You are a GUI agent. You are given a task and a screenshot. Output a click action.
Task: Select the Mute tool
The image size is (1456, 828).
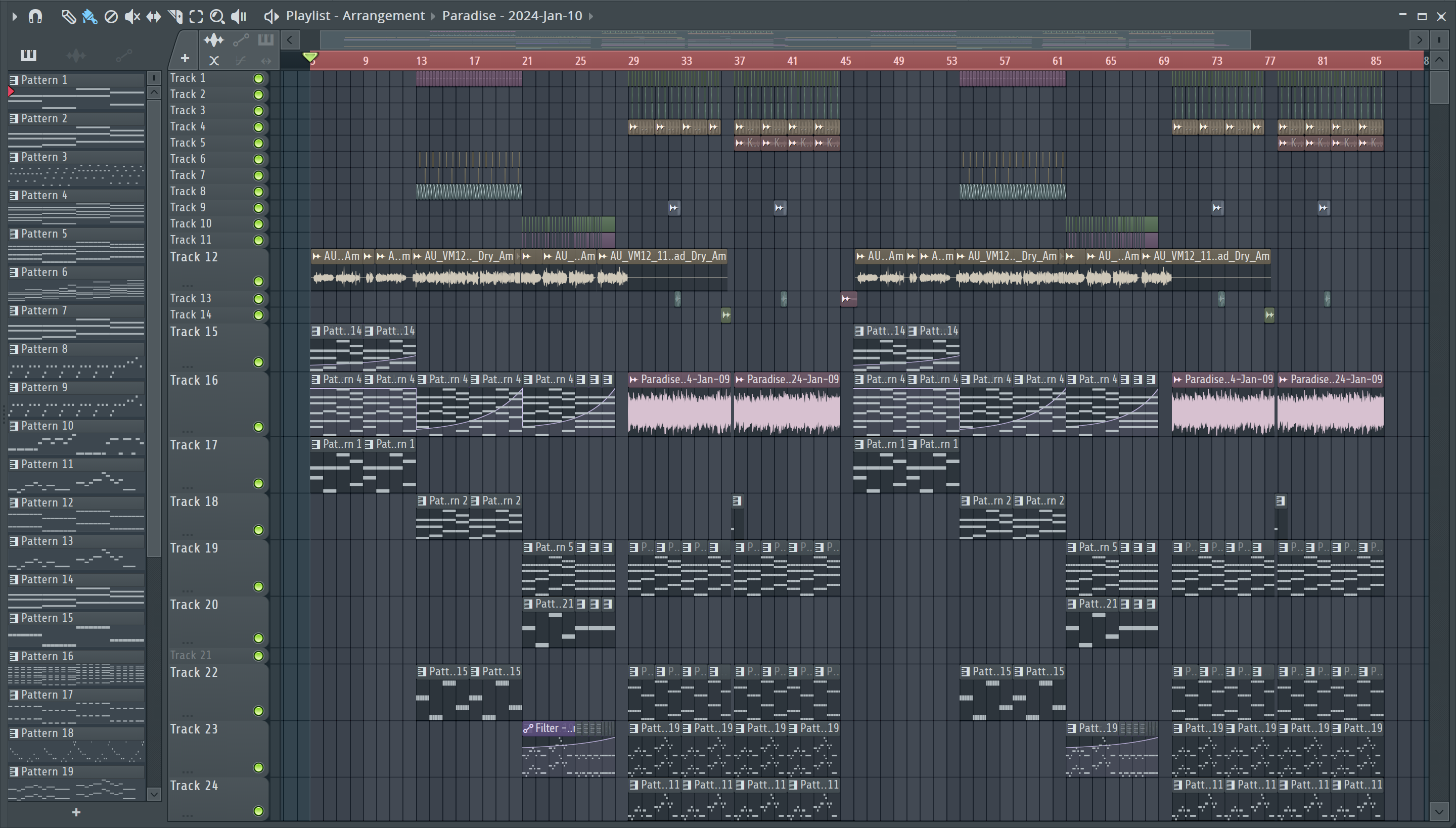tap(132, 17)
